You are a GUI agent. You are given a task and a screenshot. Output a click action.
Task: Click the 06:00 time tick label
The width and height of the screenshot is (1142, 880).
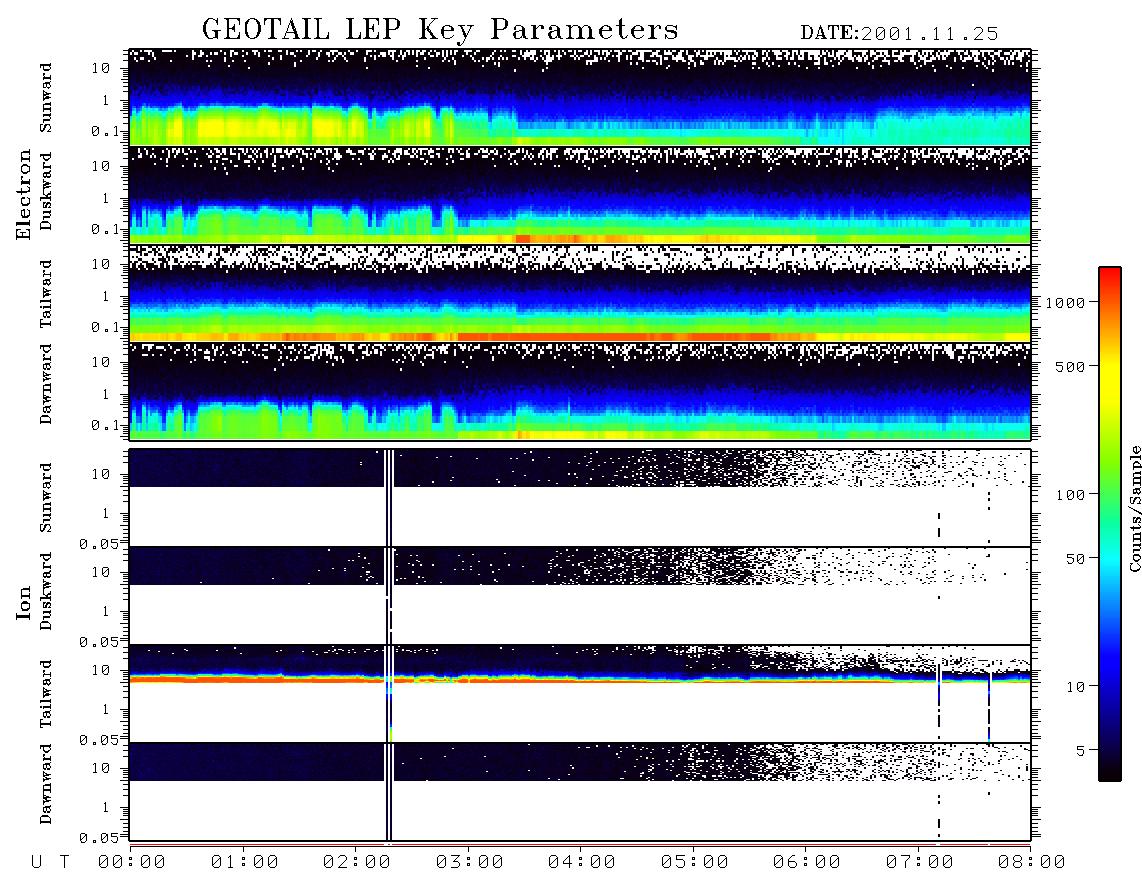pyautogui.click(x=807, y=863)
